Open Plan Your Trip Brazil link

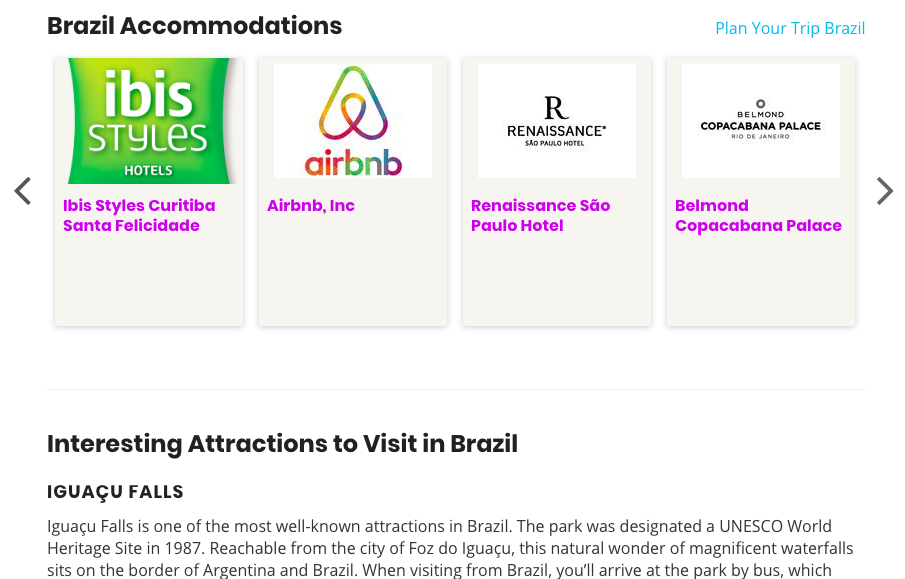(x=790, y=28)
